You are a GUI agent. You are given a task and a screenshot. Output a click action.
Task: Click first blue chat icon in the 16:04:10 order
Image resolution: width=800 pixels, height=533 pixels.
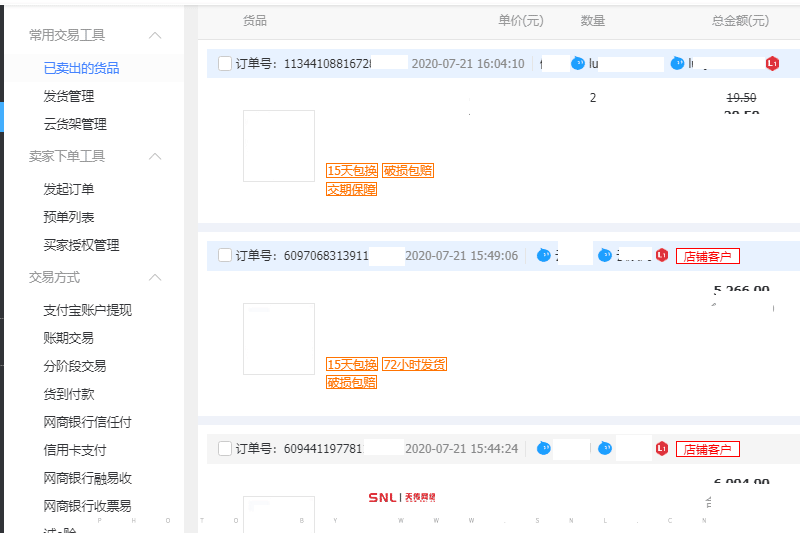coord(578,63)
